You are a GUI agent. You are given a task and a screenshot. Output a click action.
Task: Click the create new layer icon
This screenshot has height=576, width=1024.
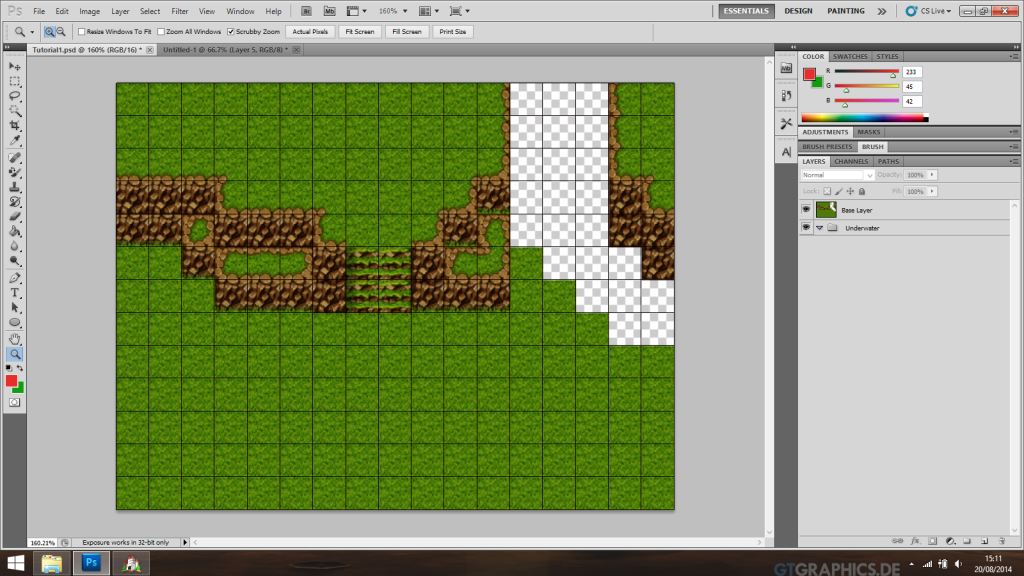pyautogui.click(x=985, y=541)
